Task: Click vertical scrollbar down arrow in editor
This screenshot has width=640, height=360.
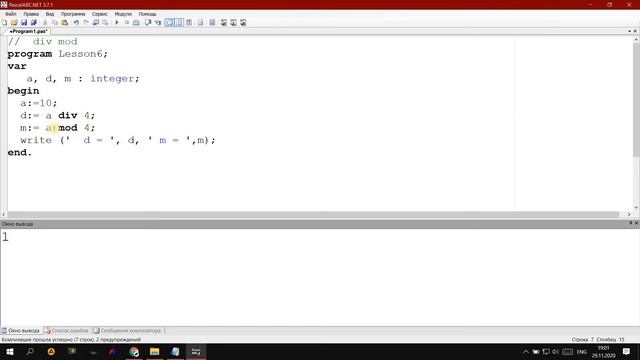Action: pos(636,207)
